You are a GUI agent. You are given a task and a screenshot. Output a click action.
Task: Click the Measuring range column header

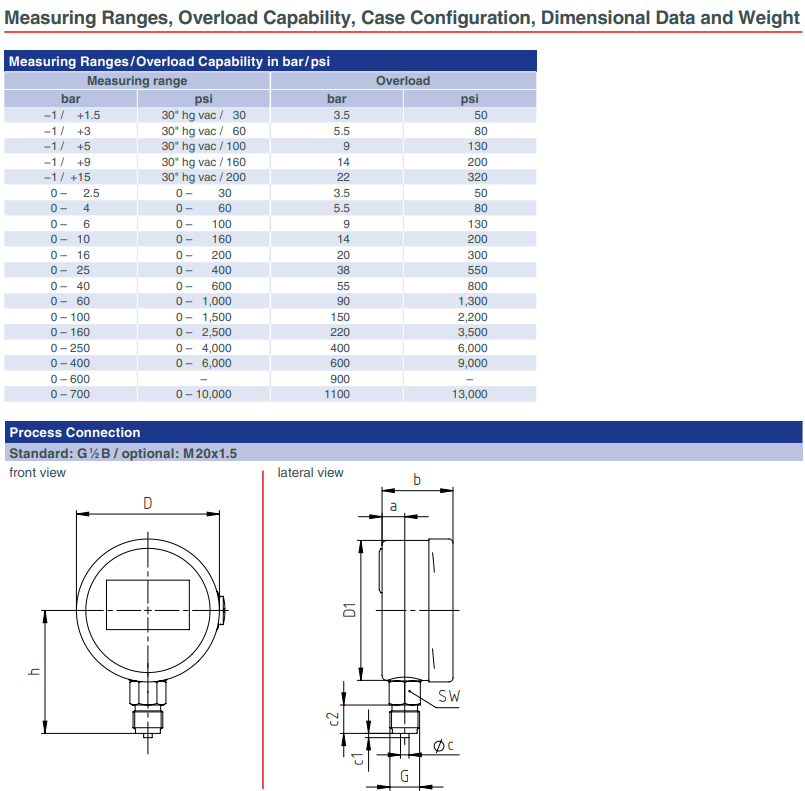coord(137,81)
